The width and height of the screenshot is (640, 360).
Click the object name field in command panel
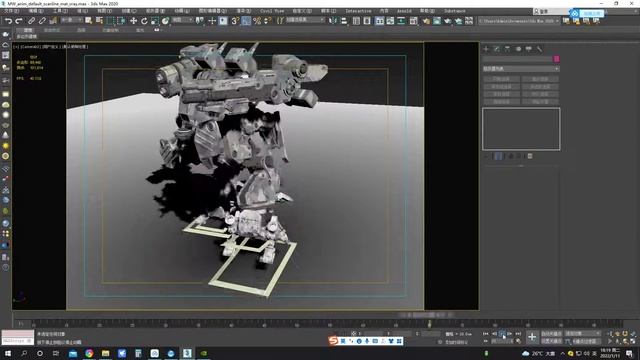click(x=517, y=59)
